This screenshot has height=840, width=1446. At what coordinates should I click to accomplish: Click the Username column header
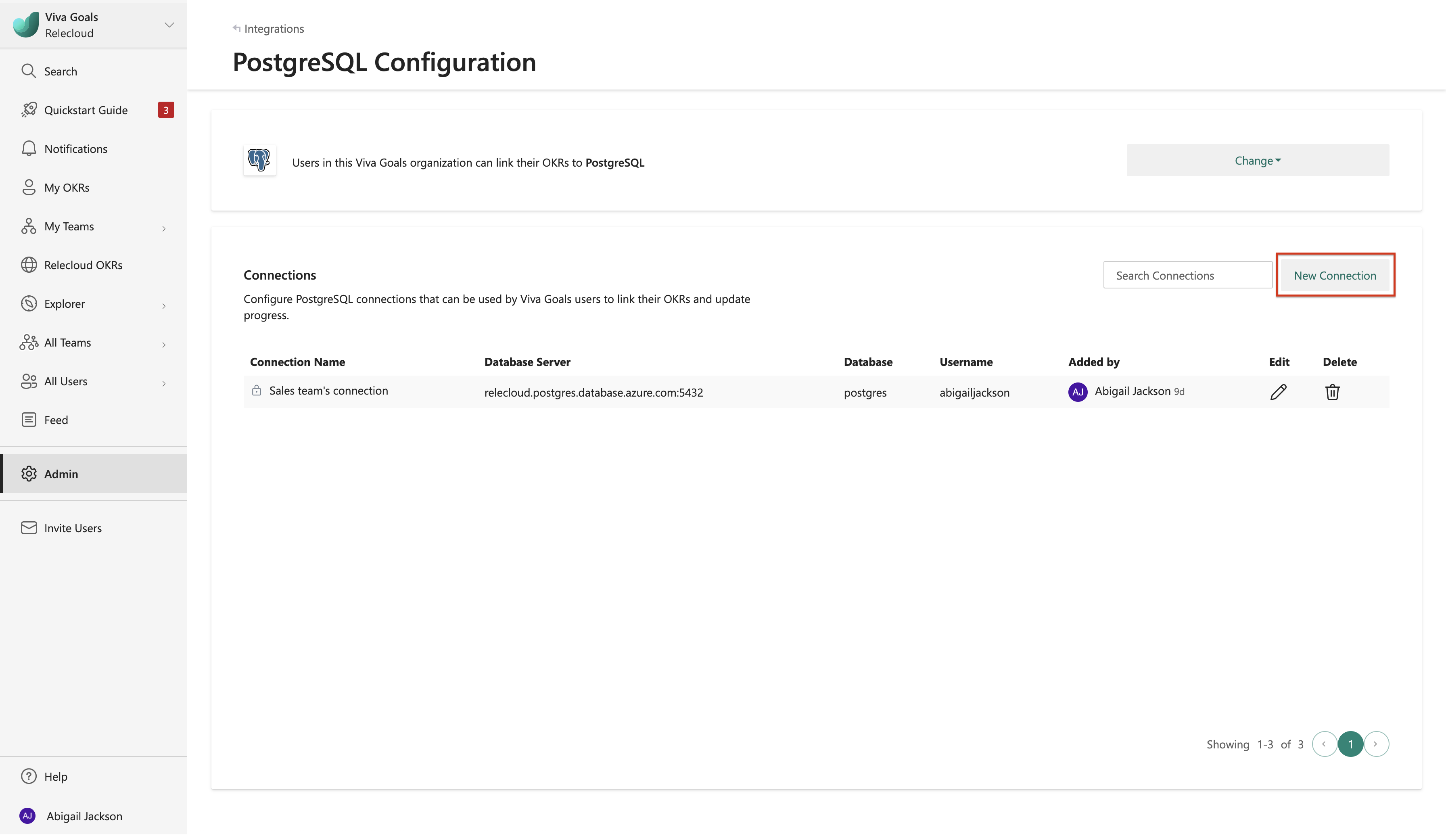click(966, 361)
